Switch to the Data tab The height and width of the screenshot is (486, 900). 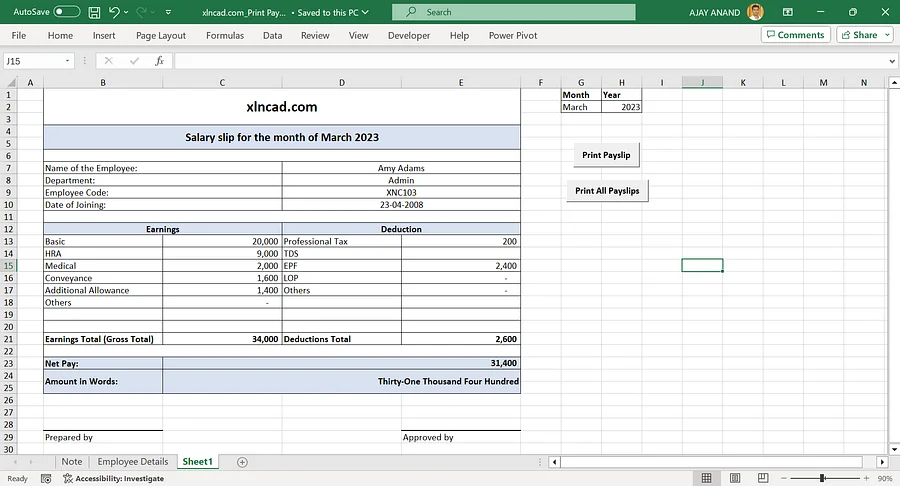(x=273, y=36)
